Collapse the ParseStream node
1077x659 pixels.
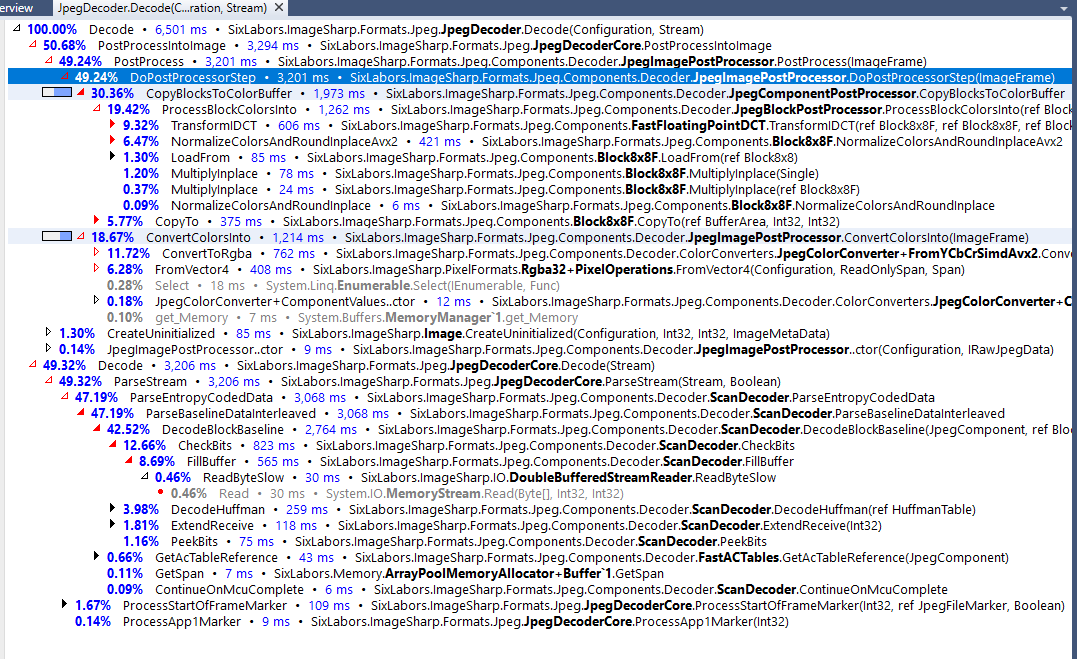pos(48,380)
